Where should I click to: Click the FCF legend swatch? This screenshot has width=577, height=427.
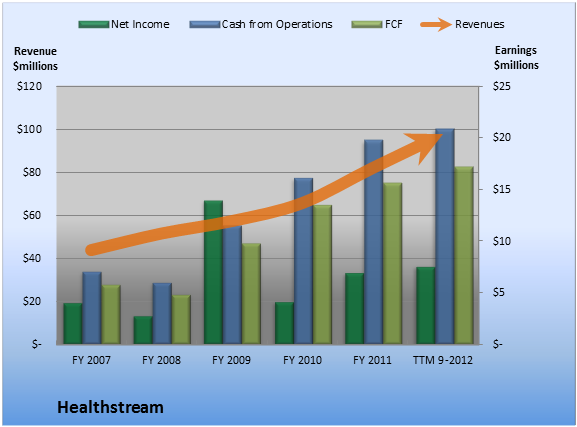pos(367,25)
